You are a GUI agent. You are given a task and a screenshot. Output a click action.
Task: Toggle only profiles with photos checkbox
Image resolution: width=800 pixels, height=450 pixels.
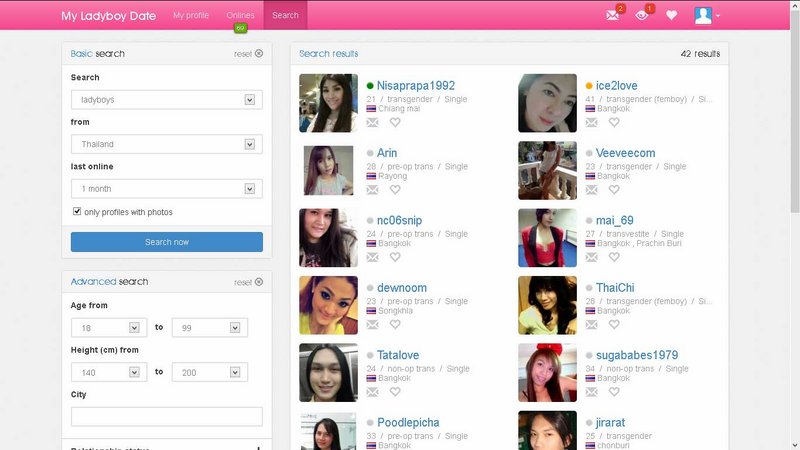click(x=77, y=211)
